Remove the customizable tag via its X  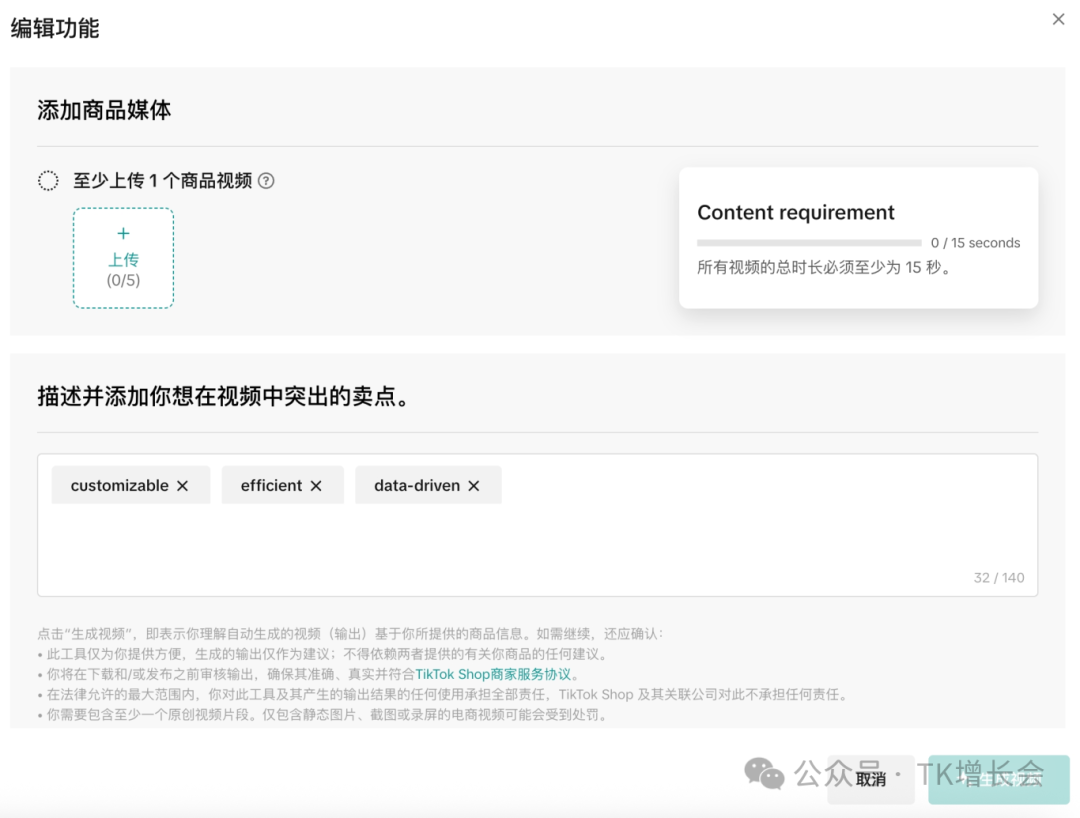[x=182, y=486]
